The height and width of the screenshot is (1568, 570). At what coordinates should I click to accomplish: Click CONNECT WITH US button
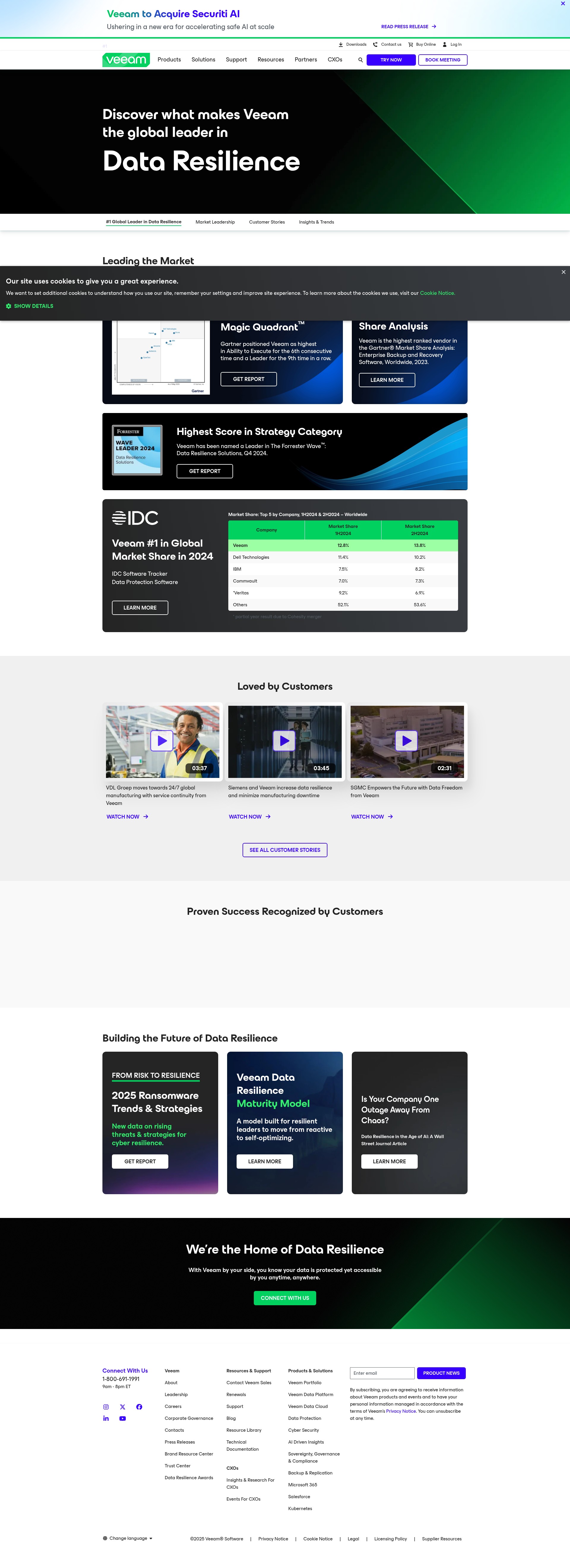pos(285,1298)
